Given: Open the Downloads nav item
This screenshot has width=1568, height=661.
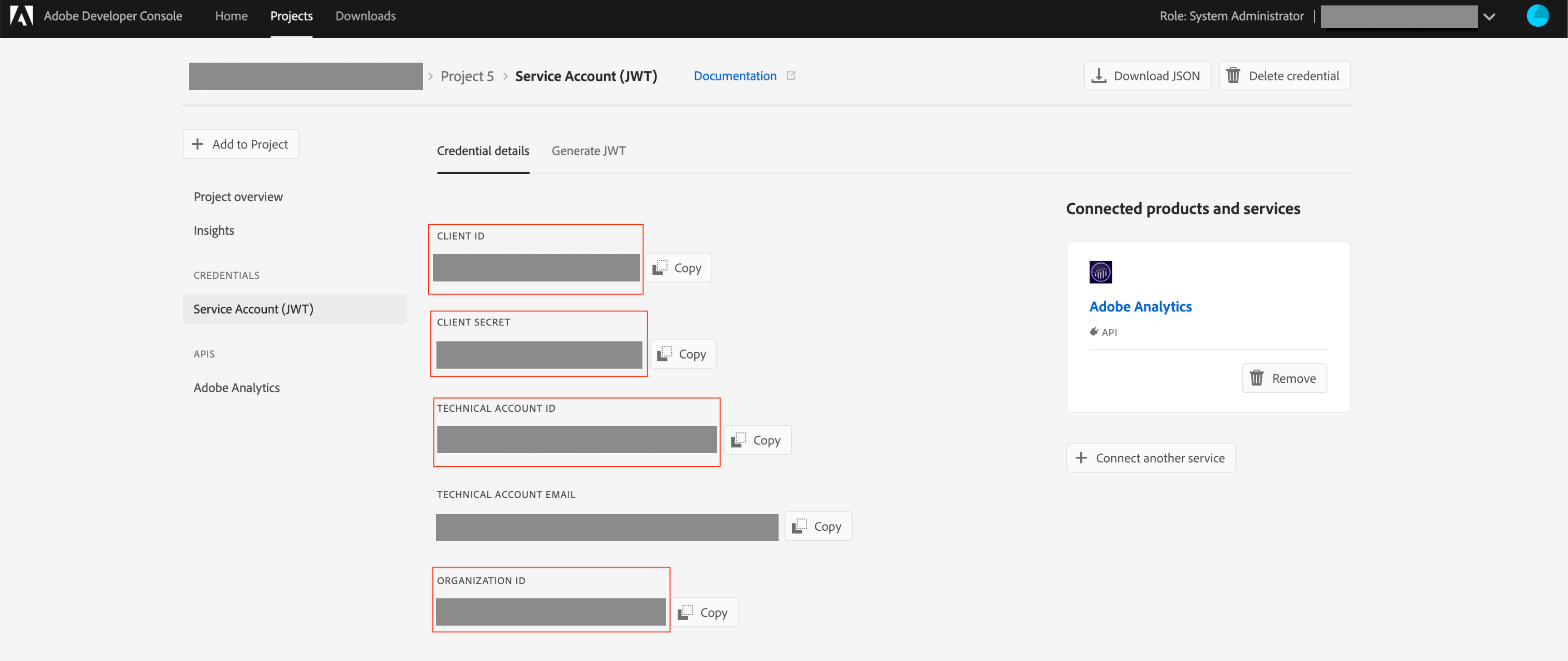Looking at the screenshot, I should 365,16.
